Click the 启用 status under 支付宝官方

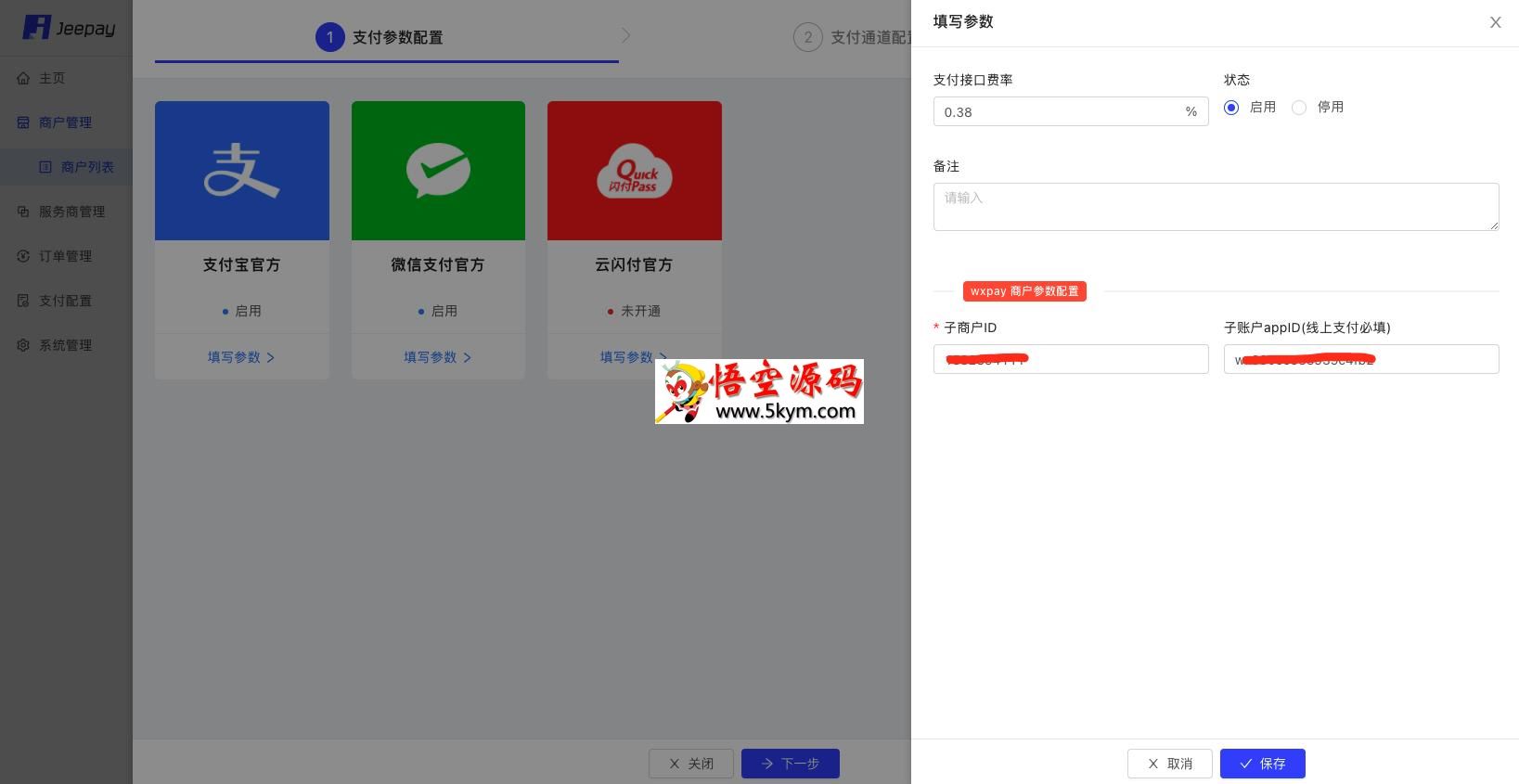[x=241, y=311]
